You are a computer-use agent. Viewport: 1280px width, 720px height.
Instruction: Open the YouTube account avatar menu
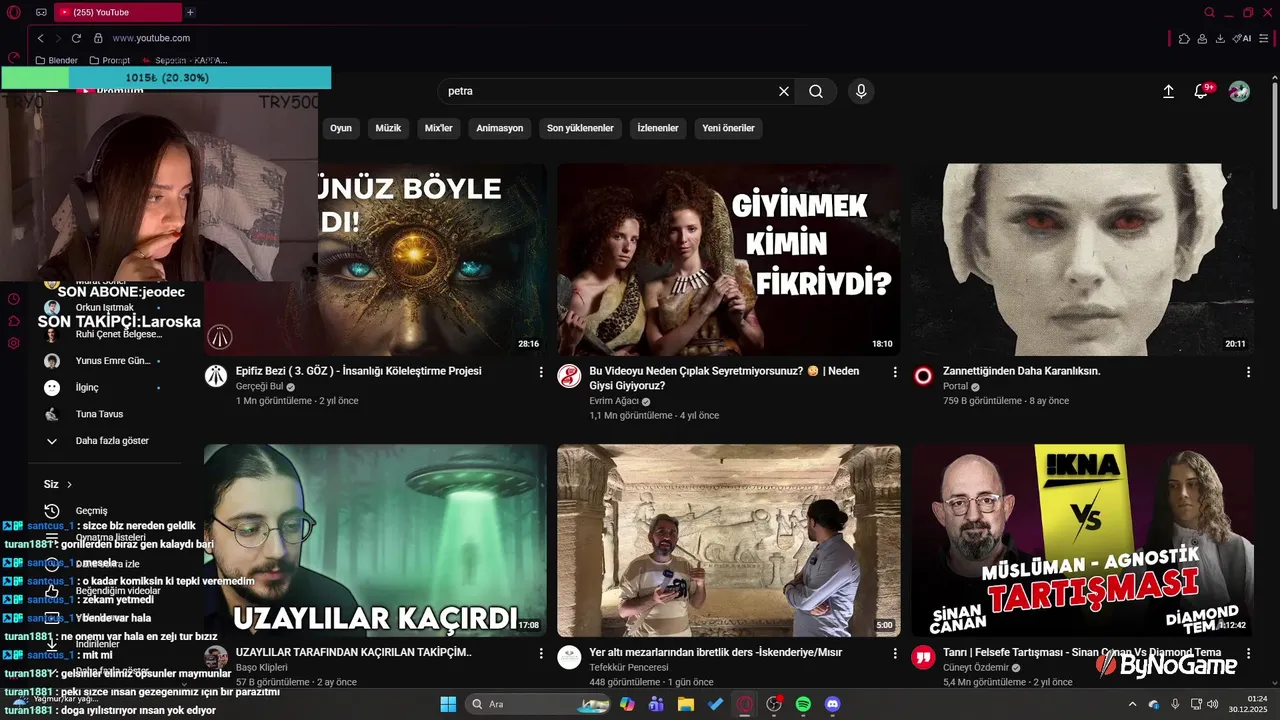tap(1239, 91)
